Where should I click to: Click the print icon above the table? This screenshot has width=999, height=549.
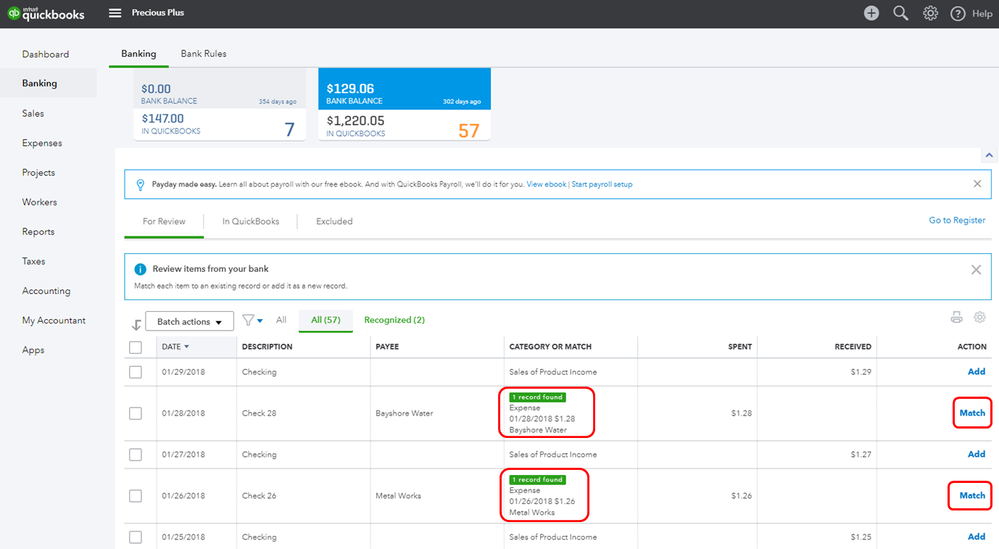[x=956, y=317]
